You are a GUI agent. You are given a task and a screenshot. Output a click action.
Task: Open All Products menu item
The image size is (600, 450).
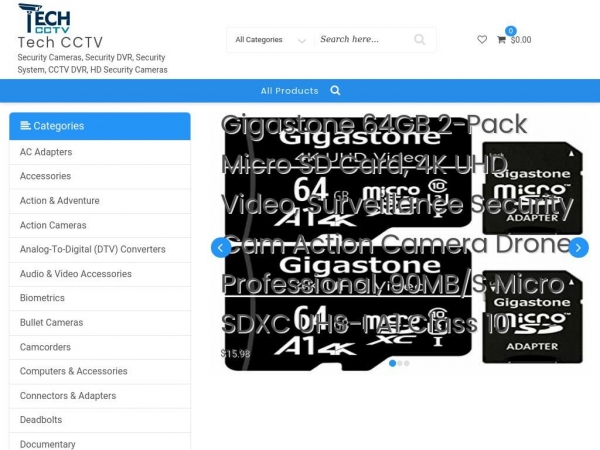point(289,91)
